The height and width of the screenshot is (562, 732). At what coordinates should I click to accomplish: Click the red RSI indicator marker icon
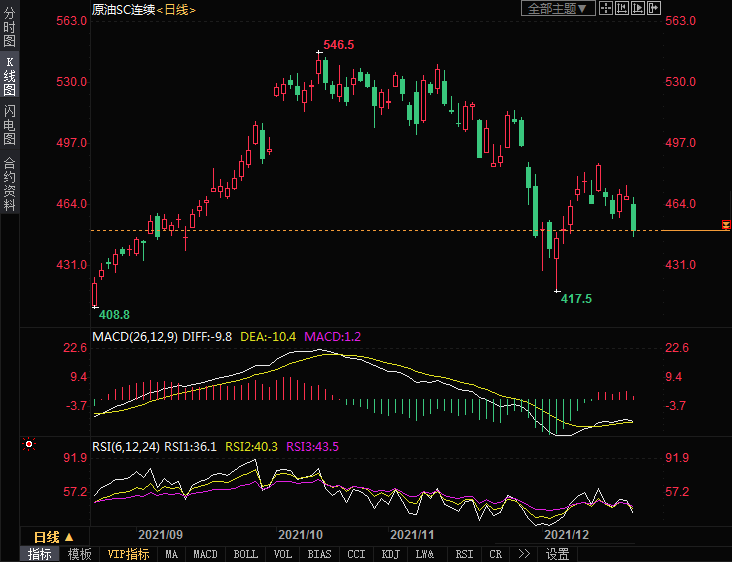29,444
